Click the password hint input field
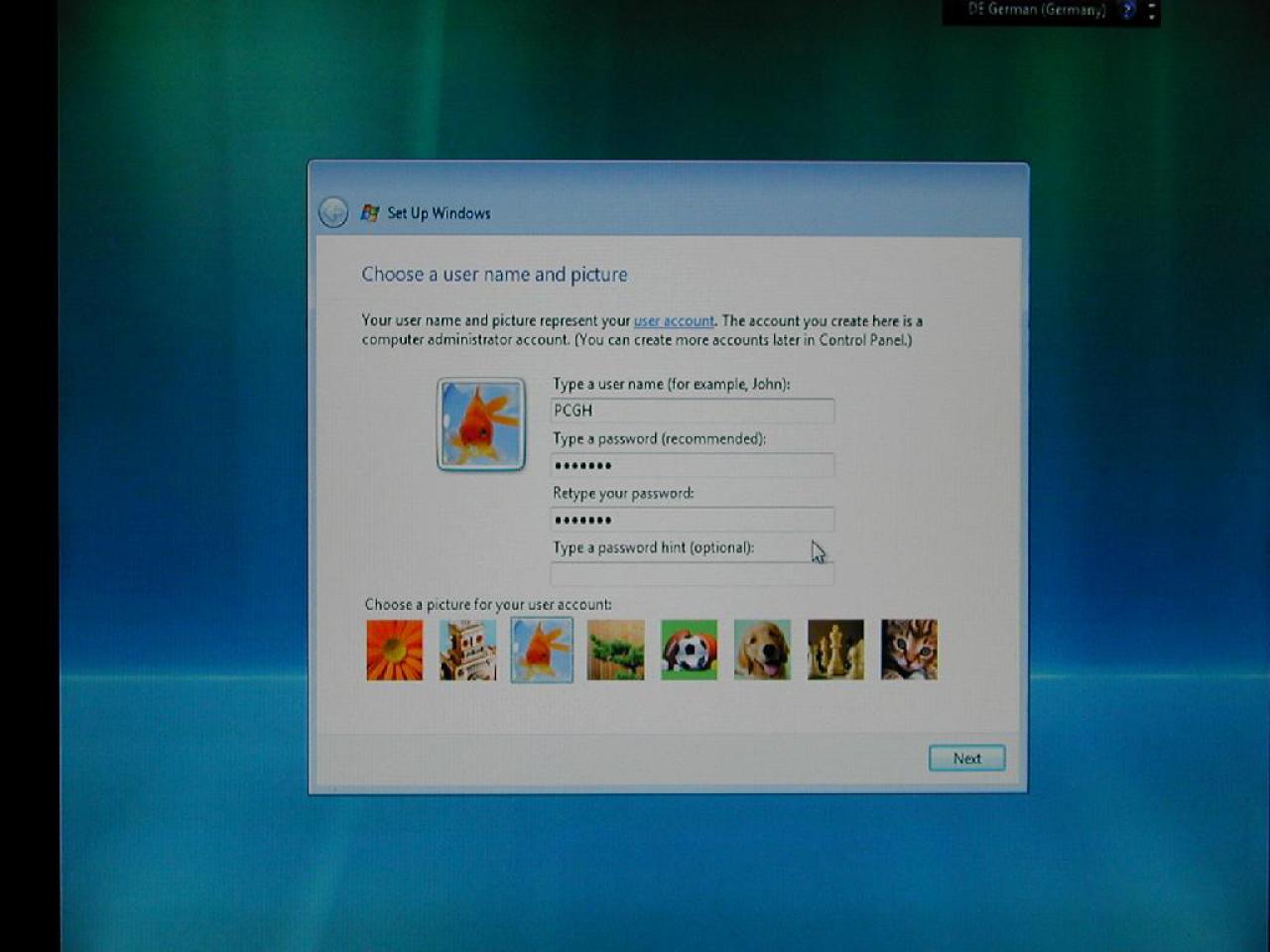Image resolution: width=1270 pixels, height=952 pixels. (x=693, y=573)
